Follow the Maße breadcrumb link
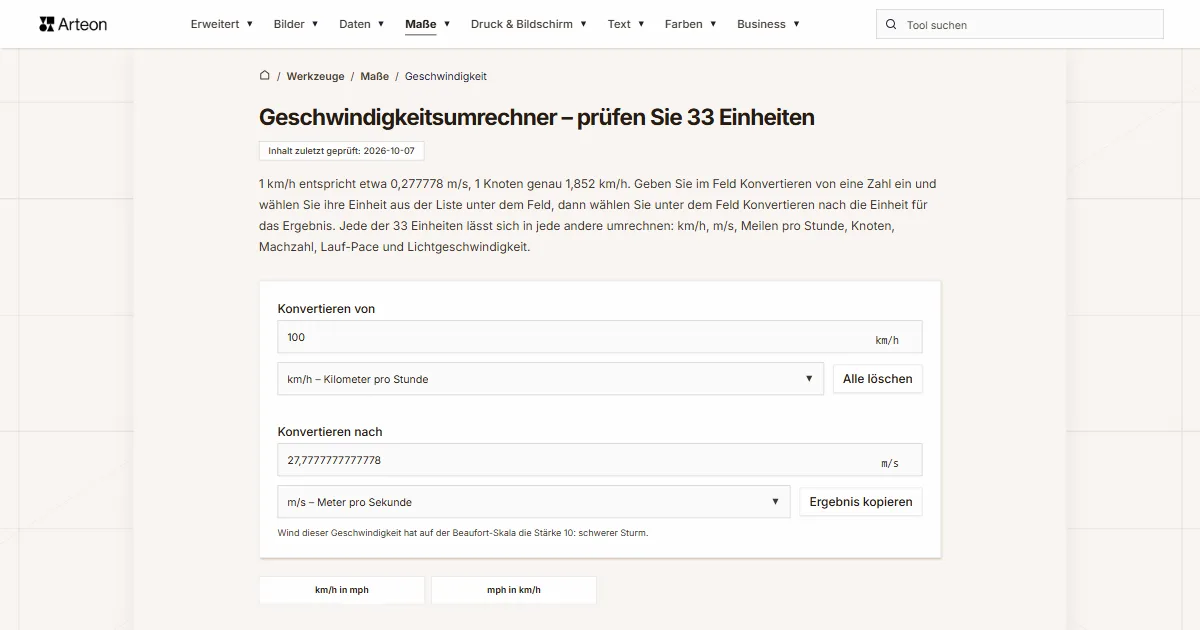 point(375,76)
